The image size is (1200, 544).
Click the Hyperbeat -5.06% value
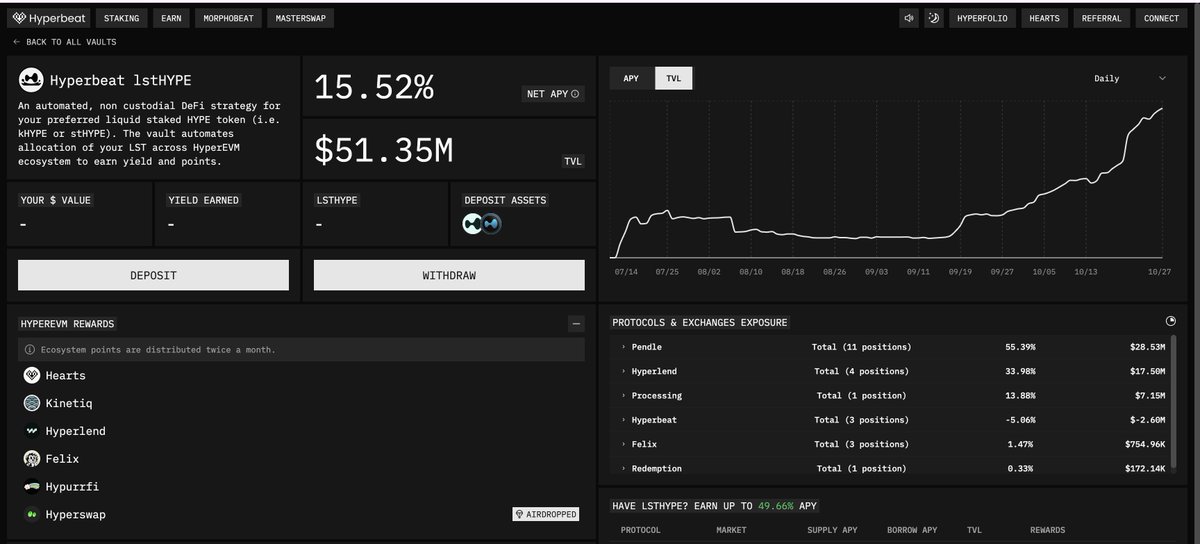point(1018,420)
